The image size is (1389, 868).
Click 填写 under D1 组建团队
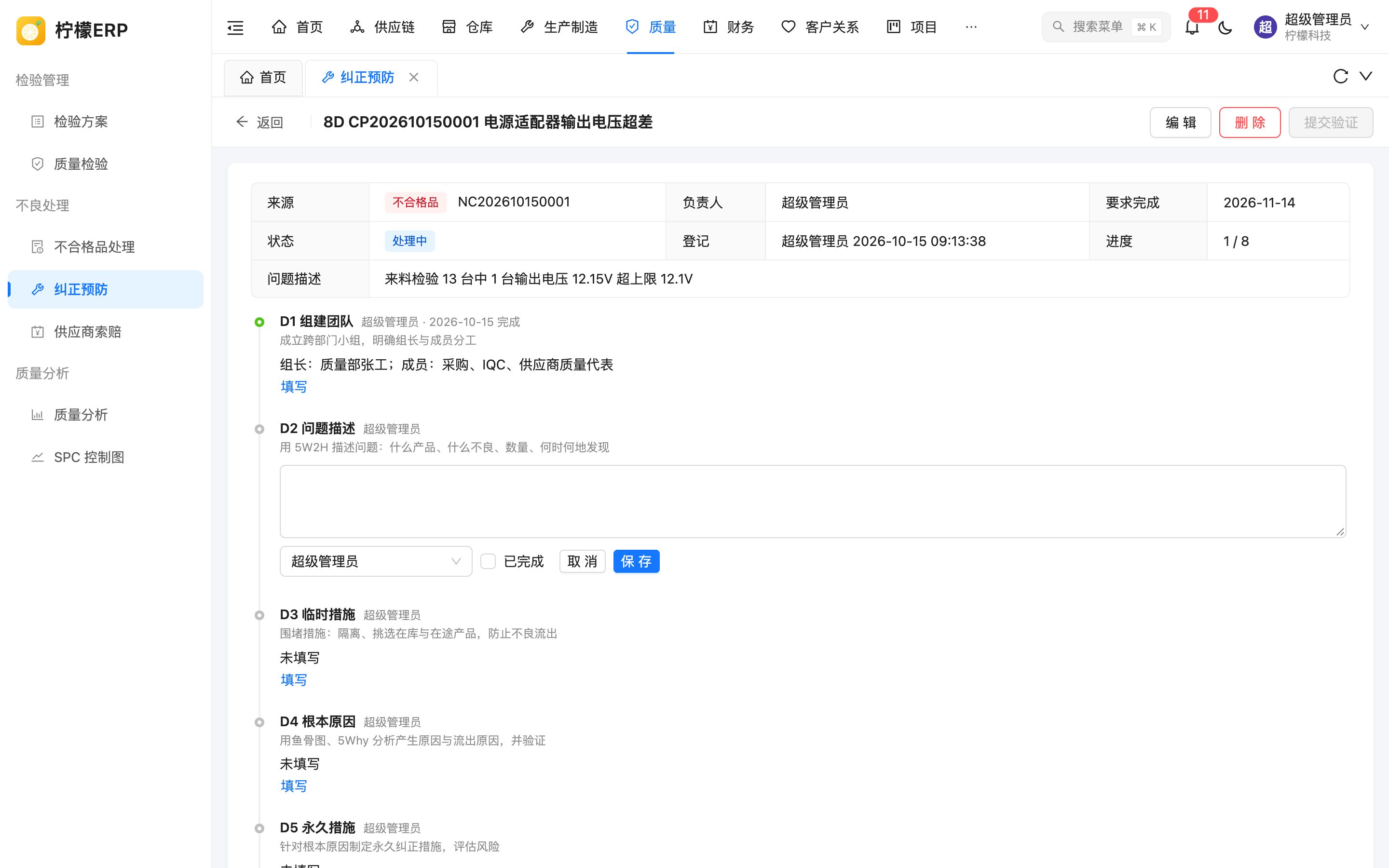pos(293,387)
